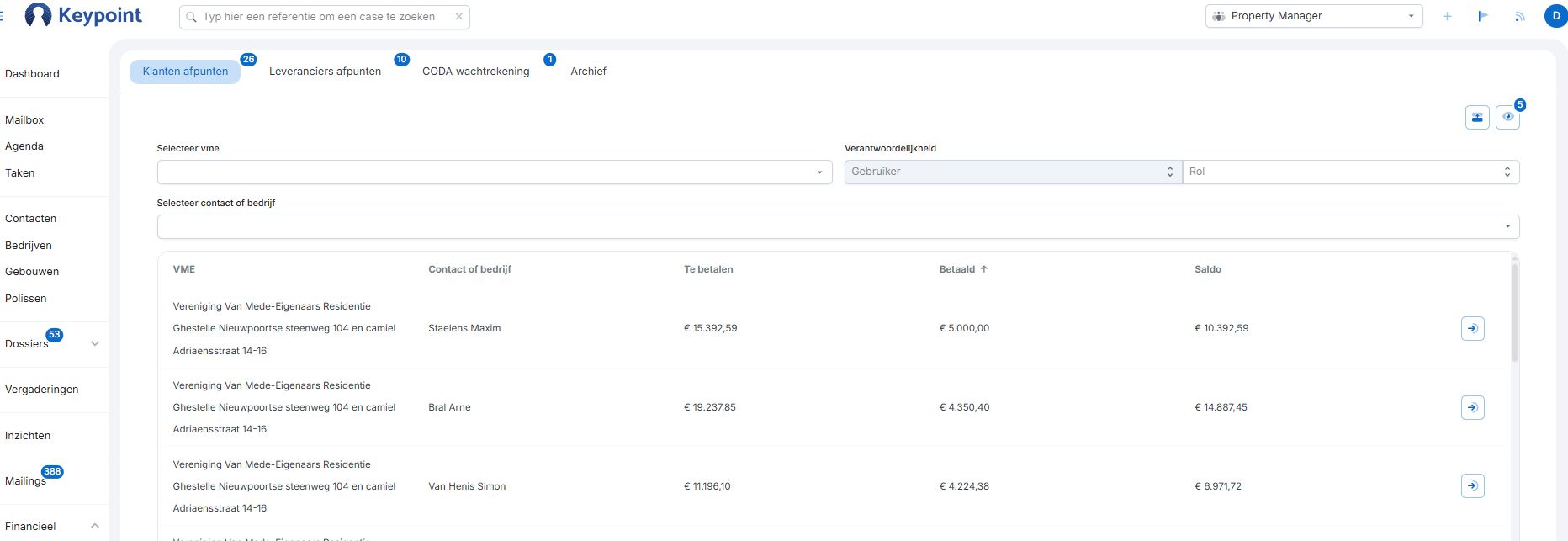1568x541 pixels.
Task: Open the Selecteer vme dropdown
Action: (x=495, y=172)
